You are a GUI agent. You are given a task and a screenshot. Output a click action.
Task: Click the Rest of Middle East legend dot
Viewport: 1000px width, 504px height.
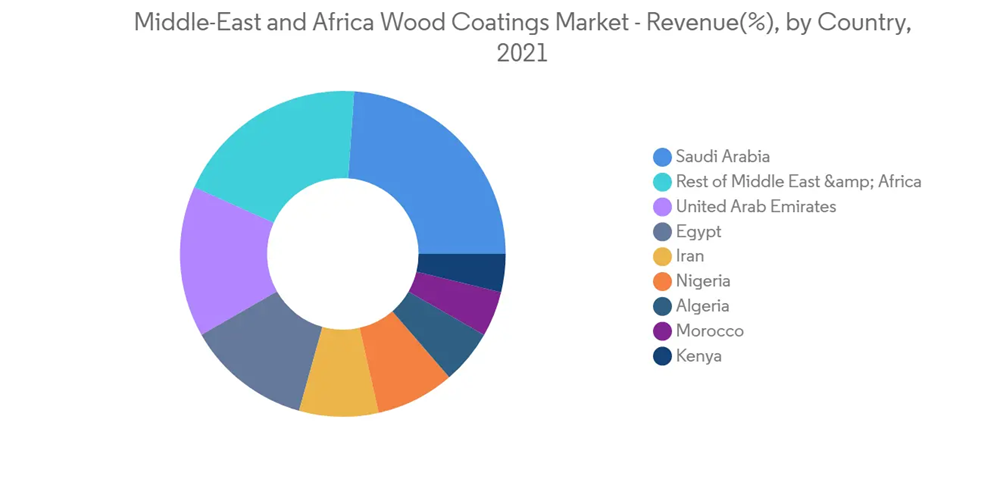tap(662, 182)
